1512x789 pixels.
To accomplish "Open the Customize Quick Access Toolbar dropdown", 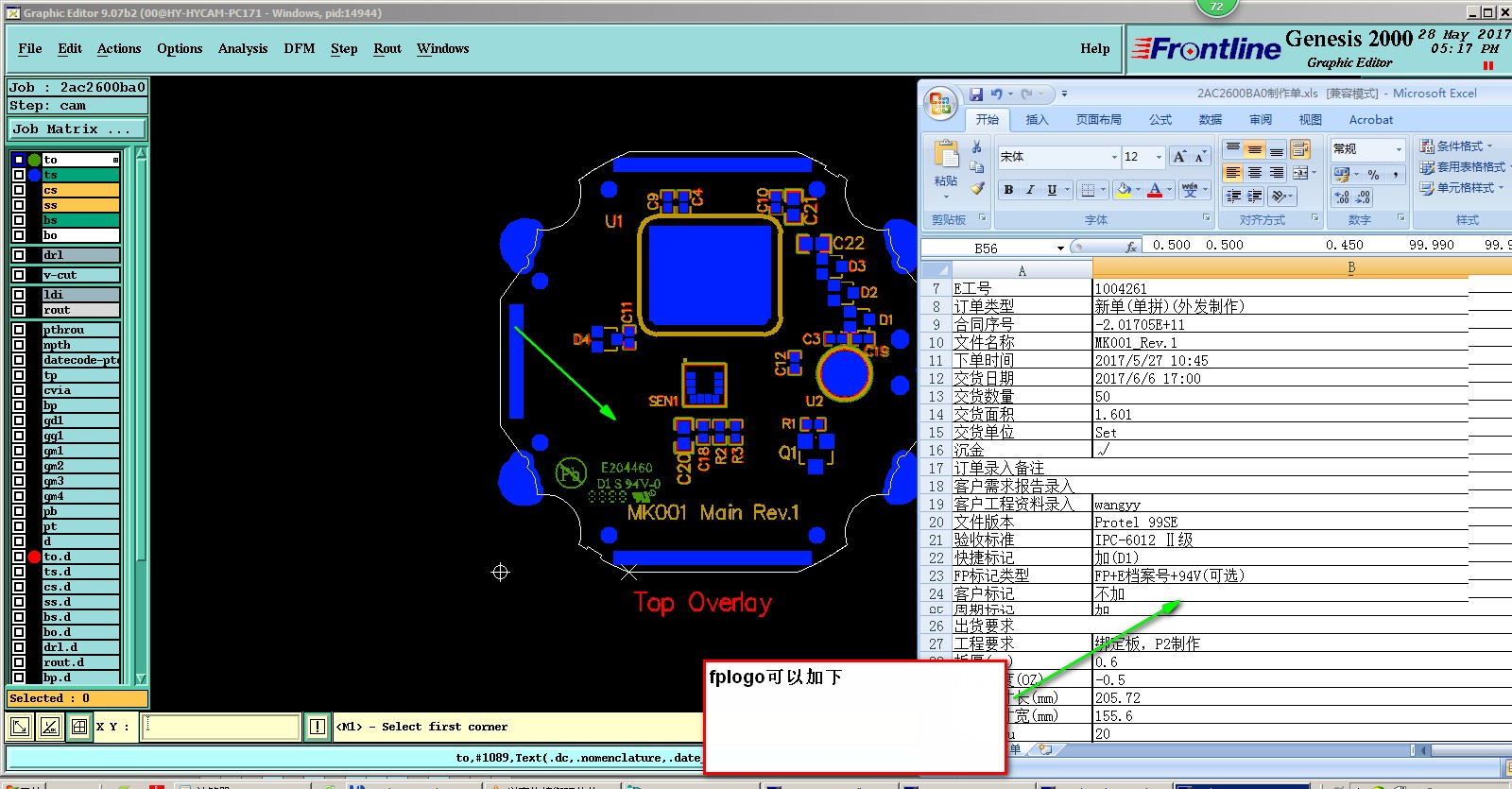I will point(1064,94).
